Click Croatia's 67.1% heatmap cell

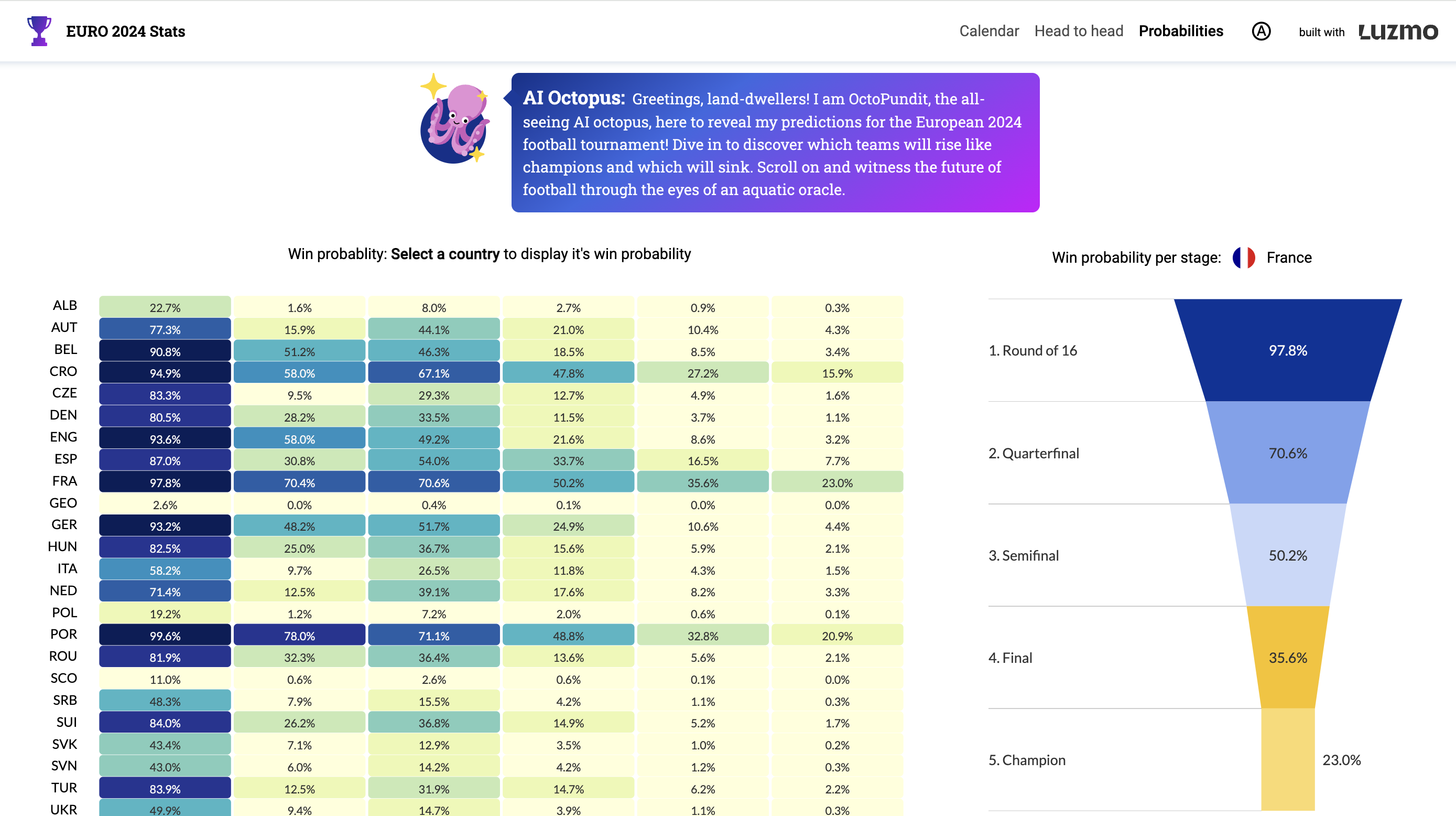[433, 373]
